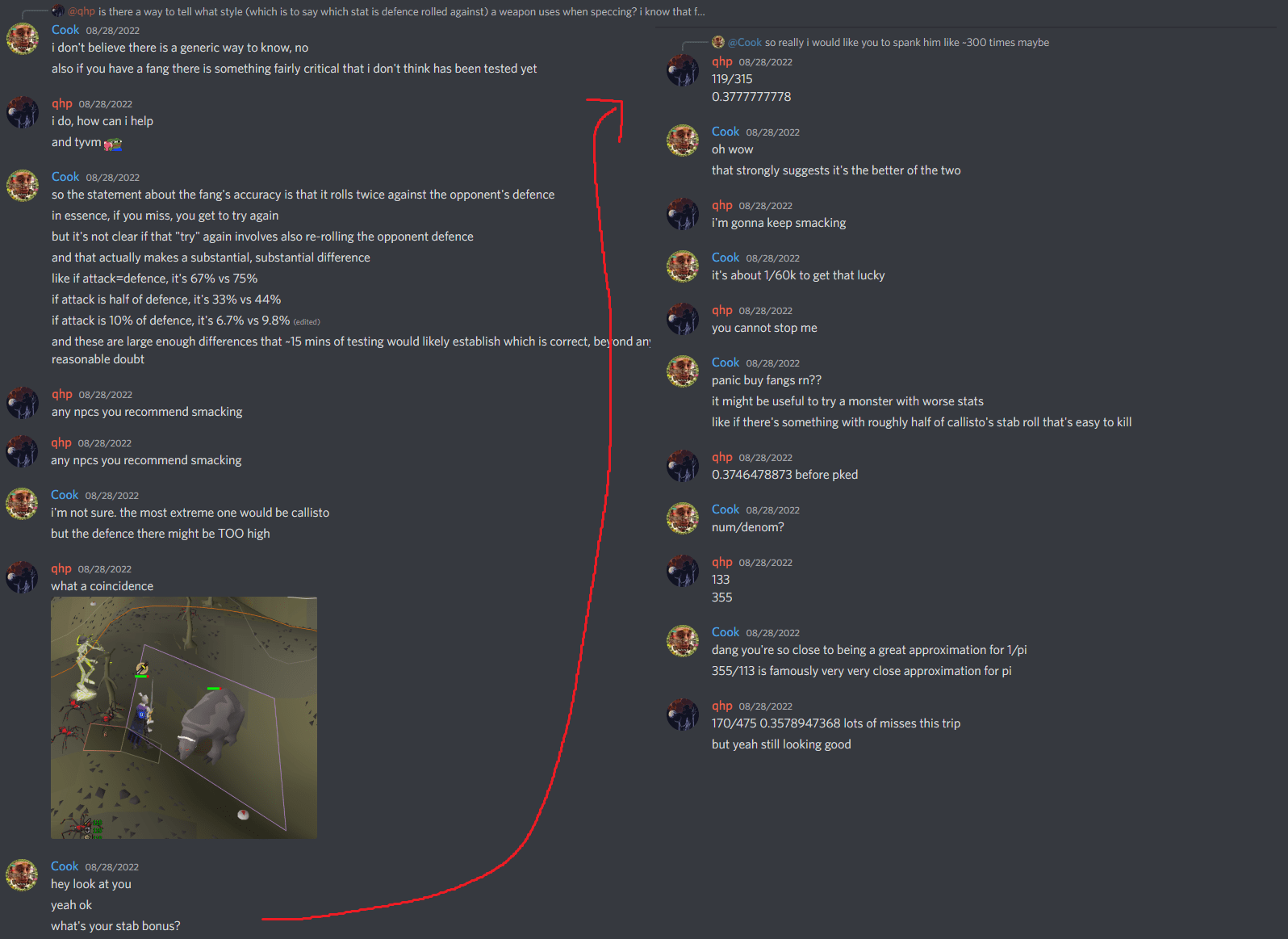Click the emoji after "and tyvm"
The image size is (1288, 939).
113,144
